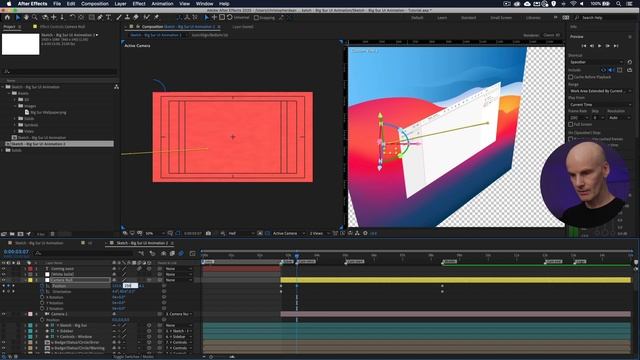Click the snapshot camera icon under the viewer
Screen dimensions: 640x360
(209, 233)
